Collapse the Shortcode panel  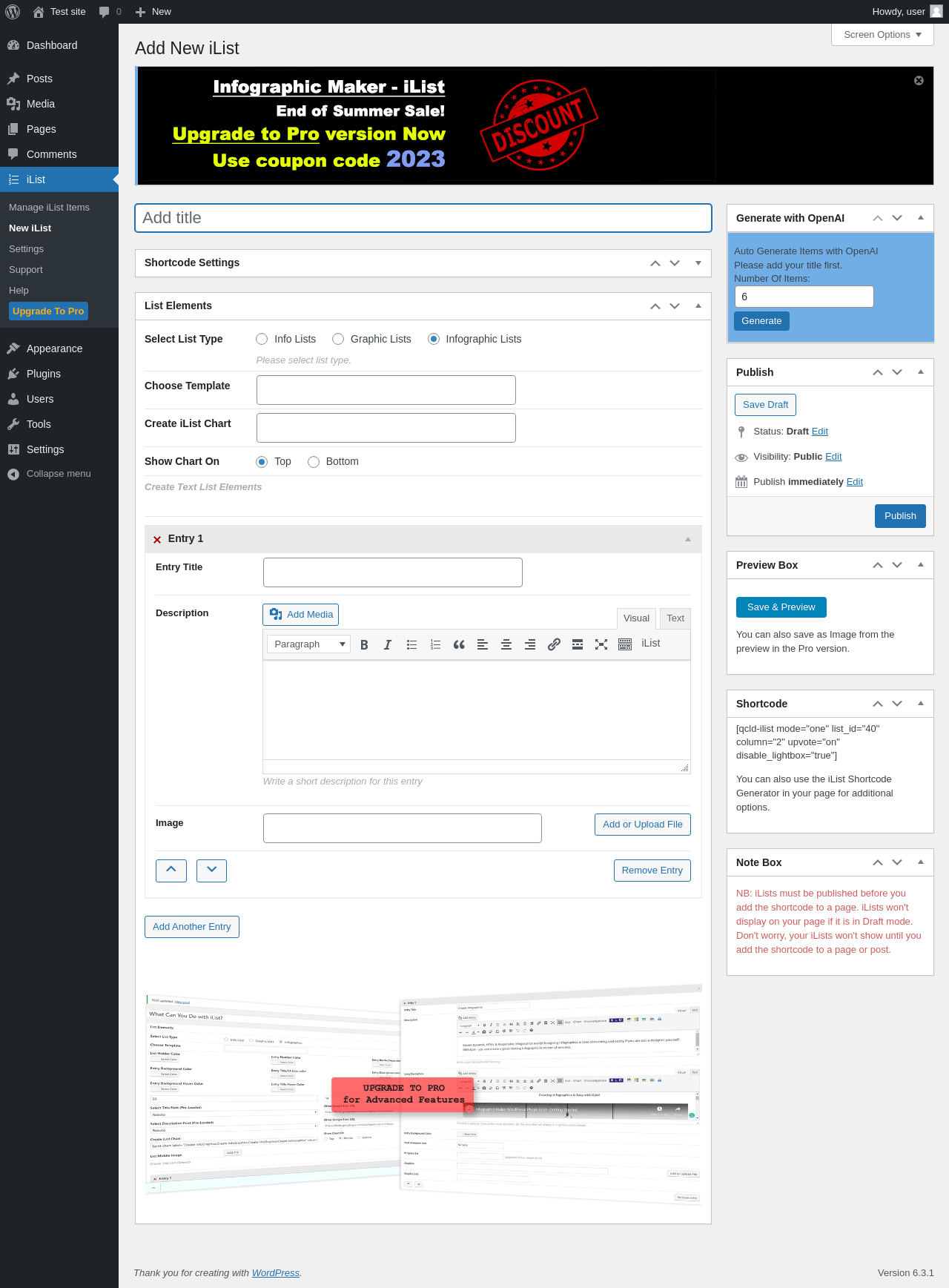click(921, 704)
